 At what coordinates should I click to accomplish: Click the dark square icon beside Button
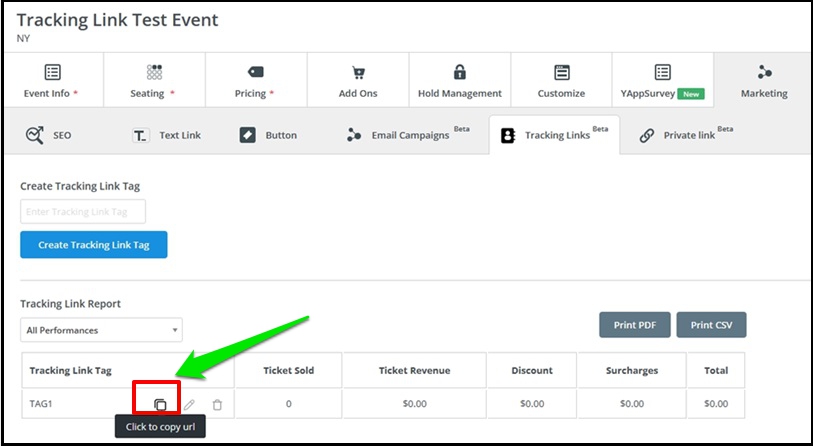coord(248,135)
